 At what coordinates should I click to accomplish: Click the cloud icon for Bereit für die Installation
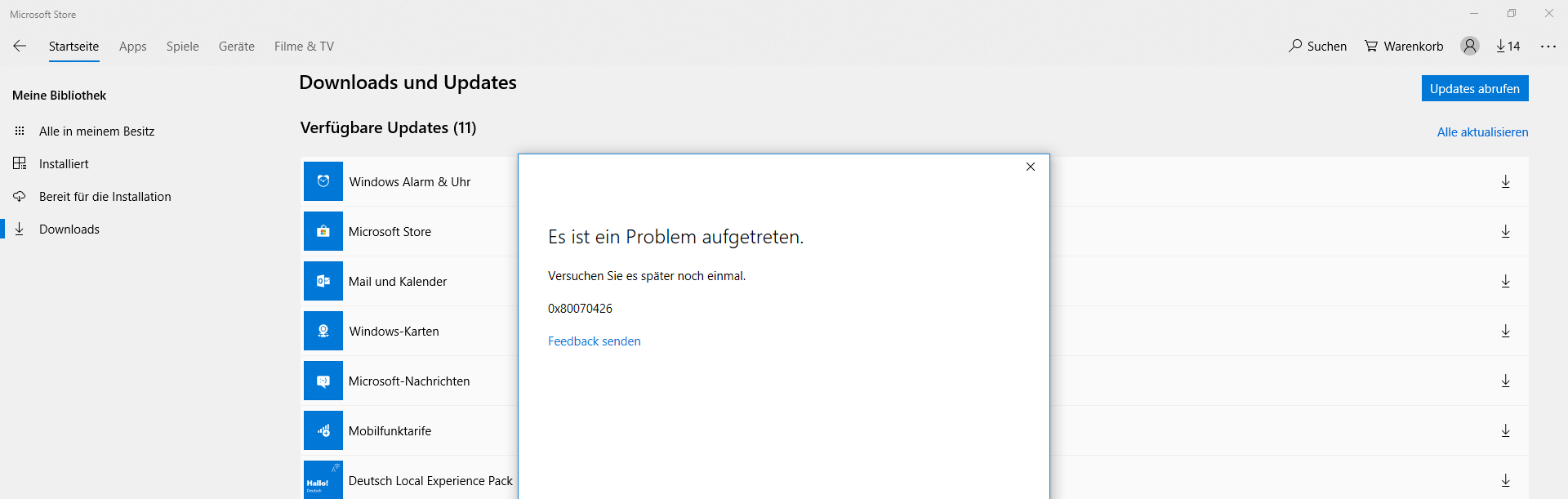click(x=20, y=197)
